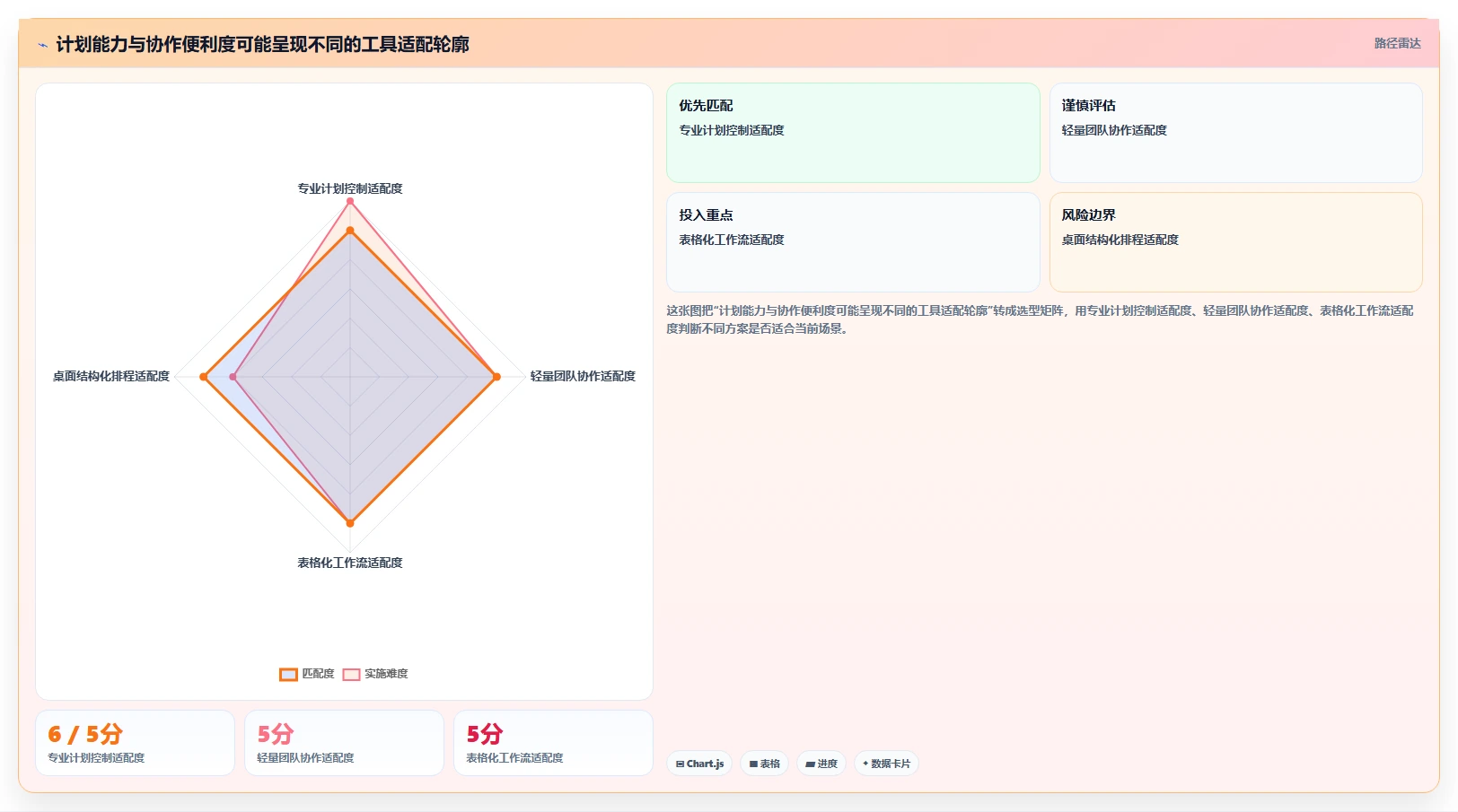The image size is (1458, 812).
Task: Click the orange data point at the radar bottom
Action: point(350,522)
